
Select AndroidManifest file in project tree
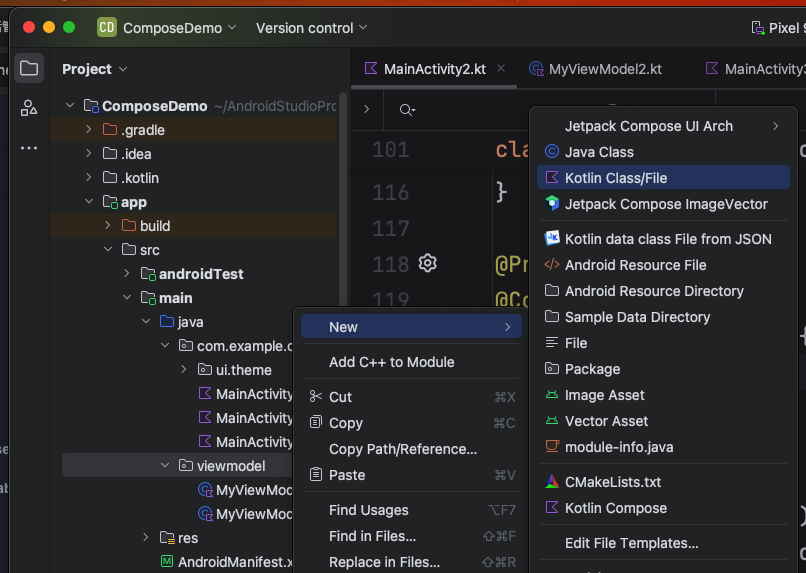coord(234,562)
